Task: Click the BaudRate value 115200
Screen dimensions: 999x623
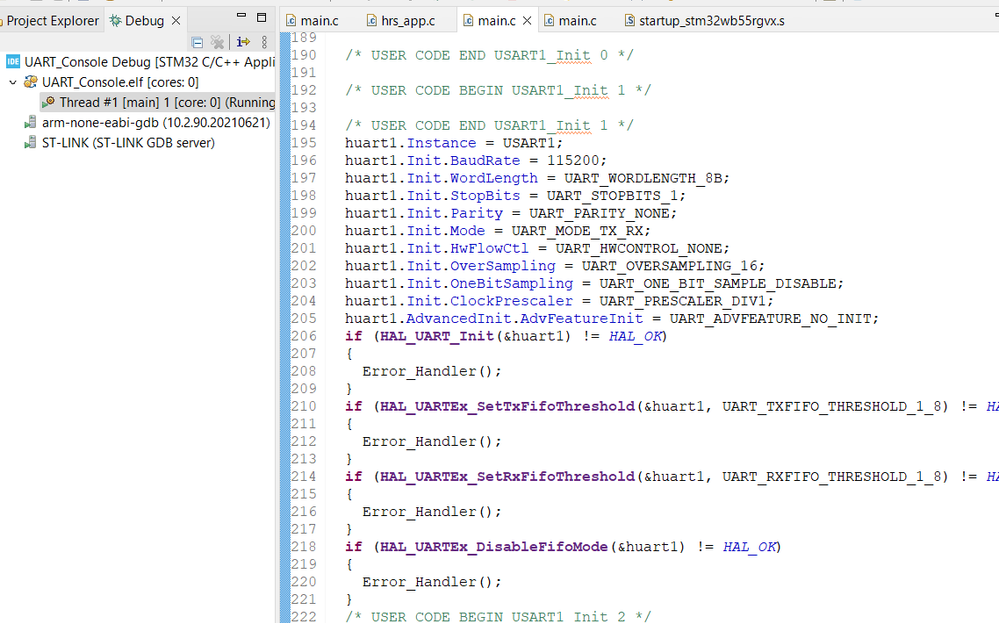Action: (x=572, y=161)
